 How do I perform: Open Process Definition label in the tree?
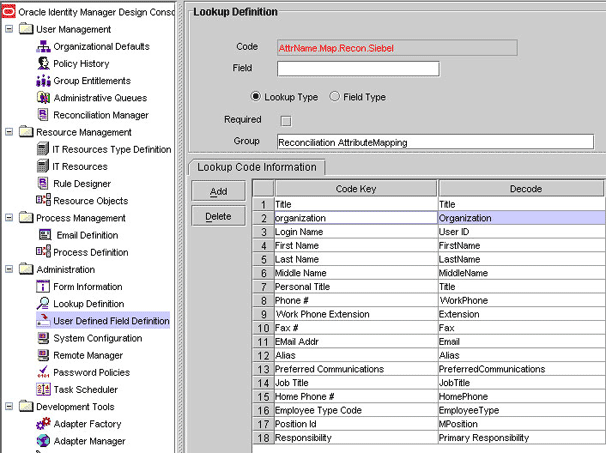tap(90, 252)
